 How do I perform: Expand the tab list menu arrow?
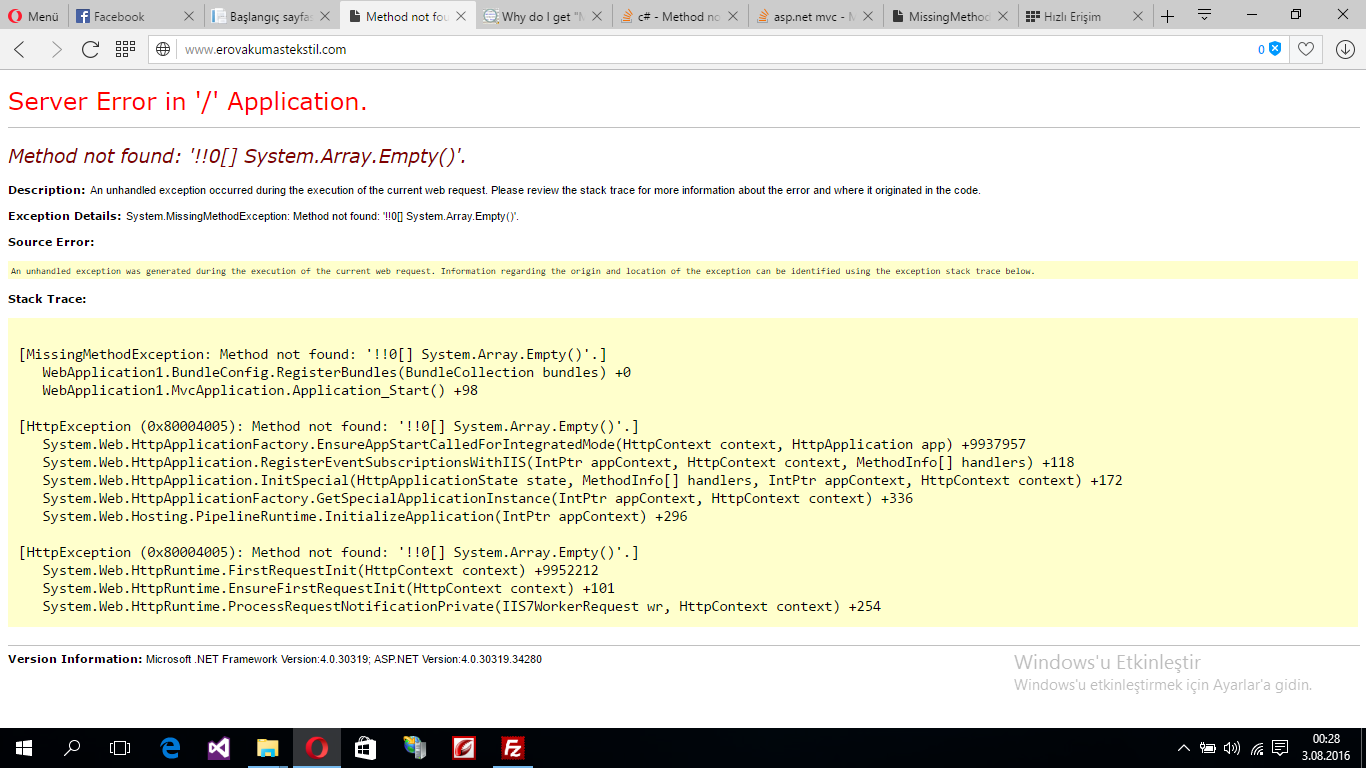tap(1205, 15)
